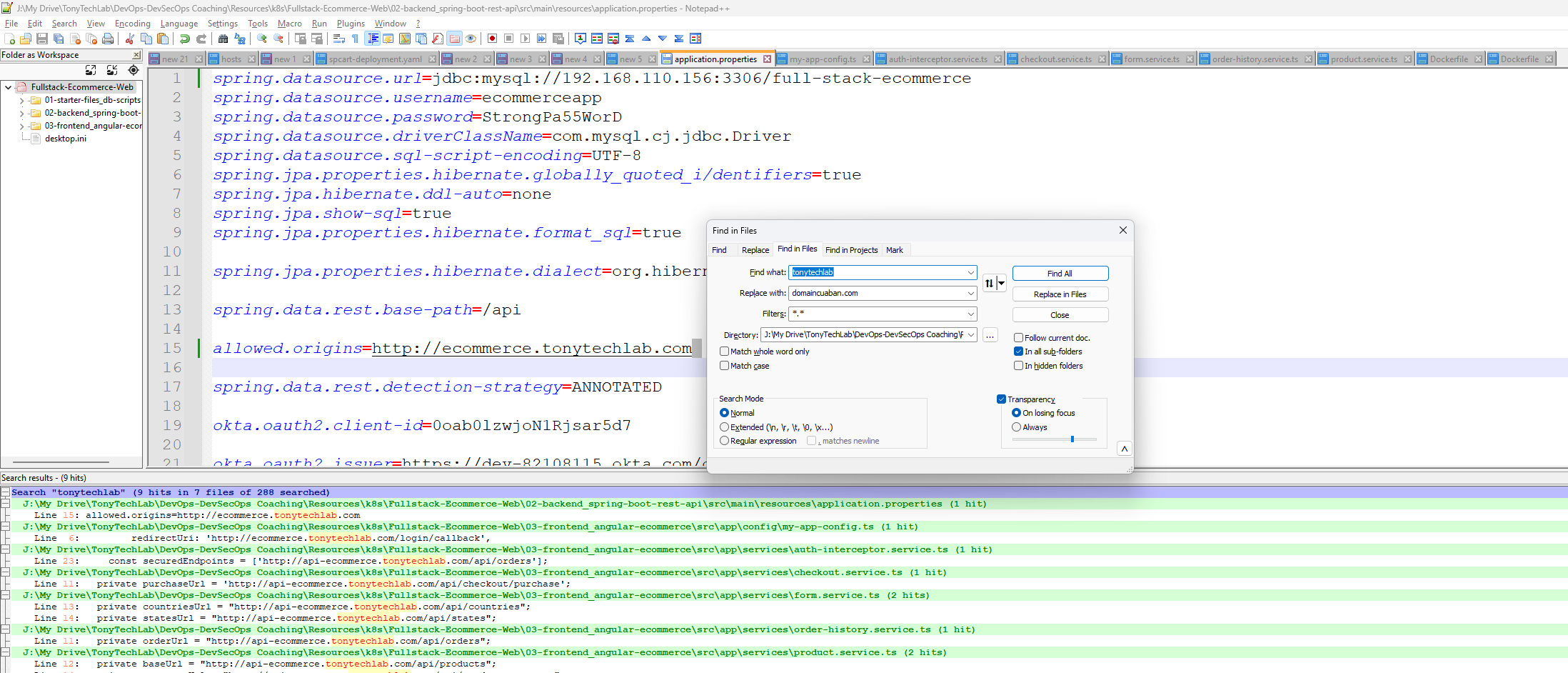This screenshot has height=673, width=1568.
Task: Select Regular expression search mode
Action: [725, 441]
